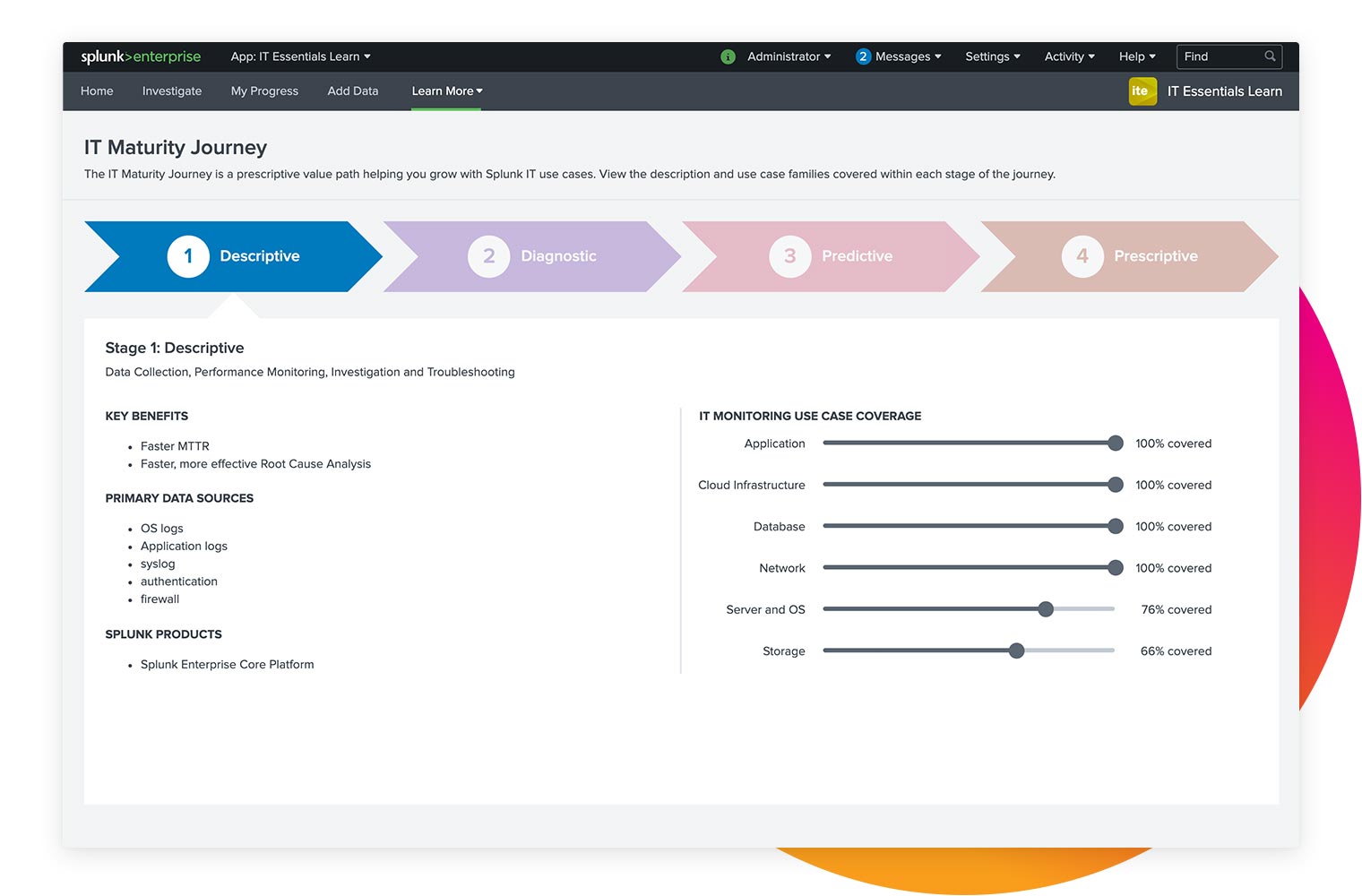Click the Server and OS slider handle
This screenshot has width=1362, height=896.
[x=1046, y=609]
